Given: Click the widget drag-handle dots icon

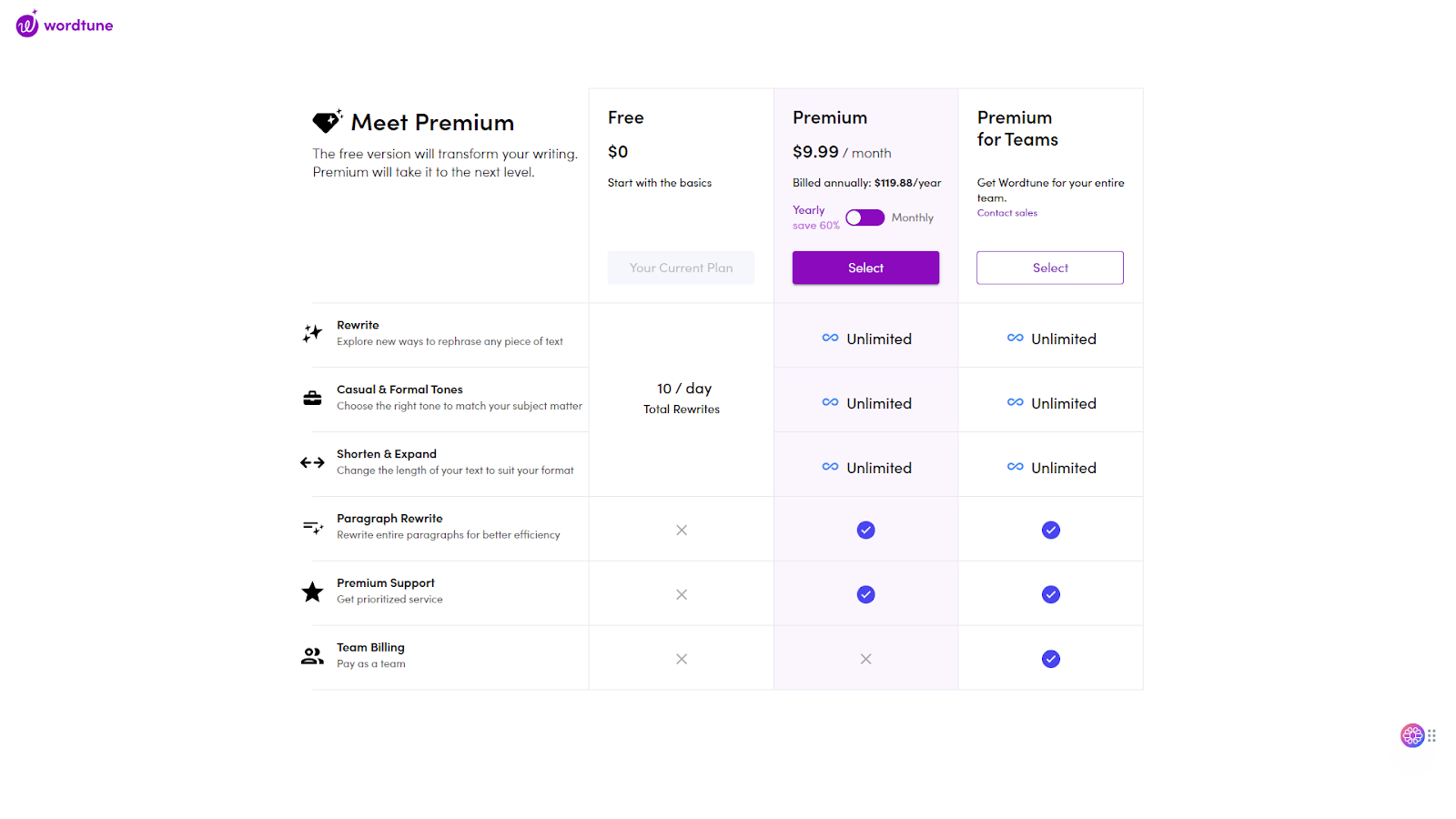Looking at the screenshot, I should click(x=1432, y=735).
